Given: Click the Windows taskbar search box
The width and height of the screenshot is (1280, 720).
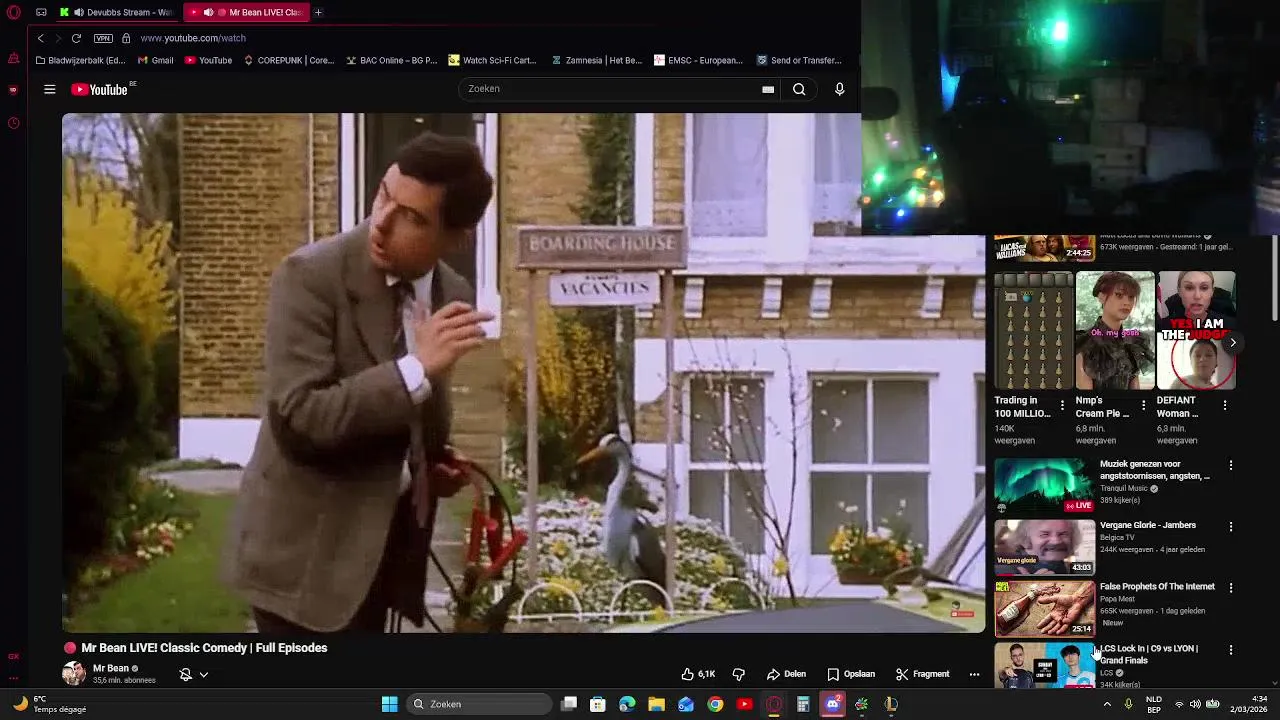Looking at the screenshot, I should (479, 704).
